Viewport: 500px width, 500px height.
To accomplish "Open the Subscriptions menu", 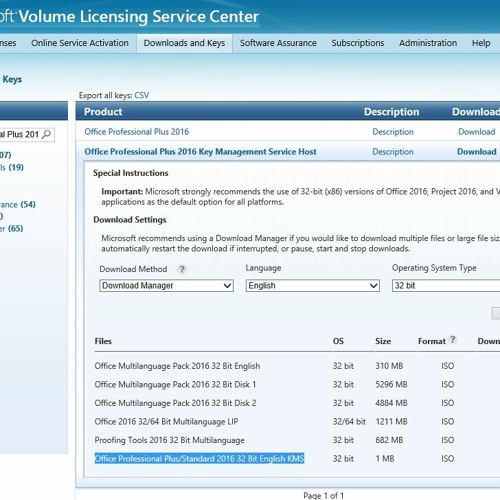I will pyautogui.click(x=358, y=43).
